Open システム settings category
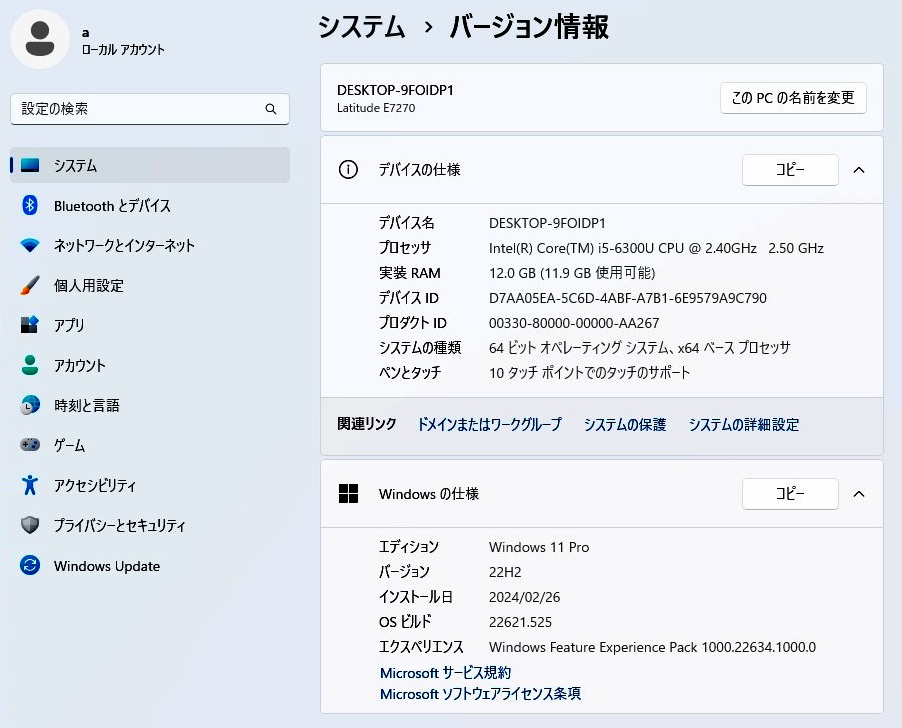The image size is (902, 728). (x=150, y=165)
